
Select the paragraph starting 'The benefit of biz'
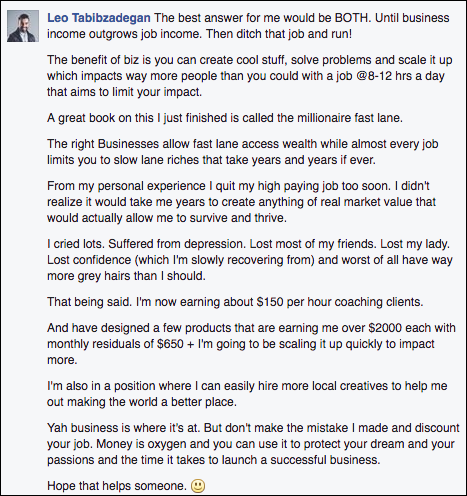pos(250,76)
